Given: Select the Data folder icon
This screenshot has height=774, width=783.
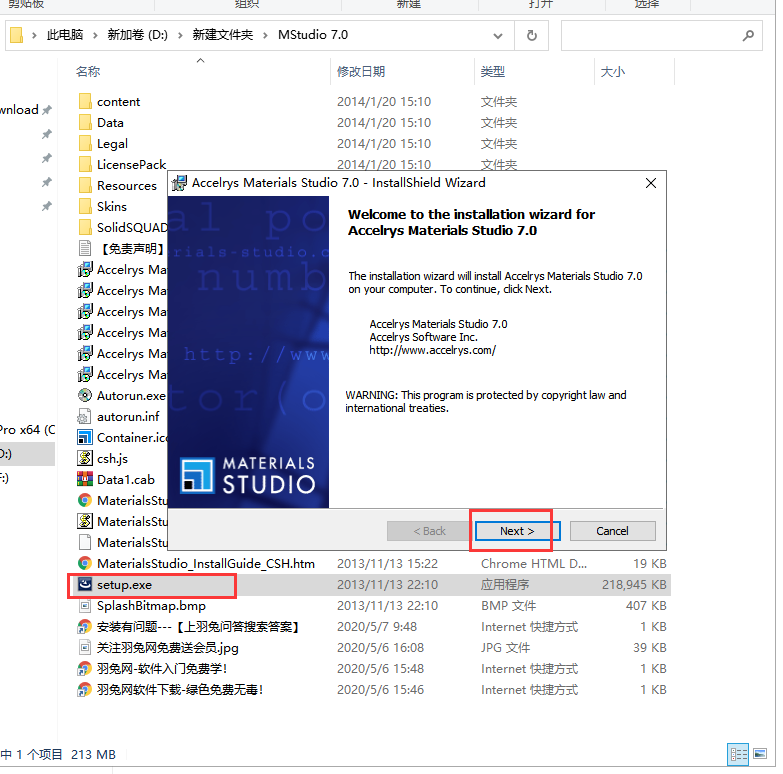Looking at the screenshot, I should (85, 122).
